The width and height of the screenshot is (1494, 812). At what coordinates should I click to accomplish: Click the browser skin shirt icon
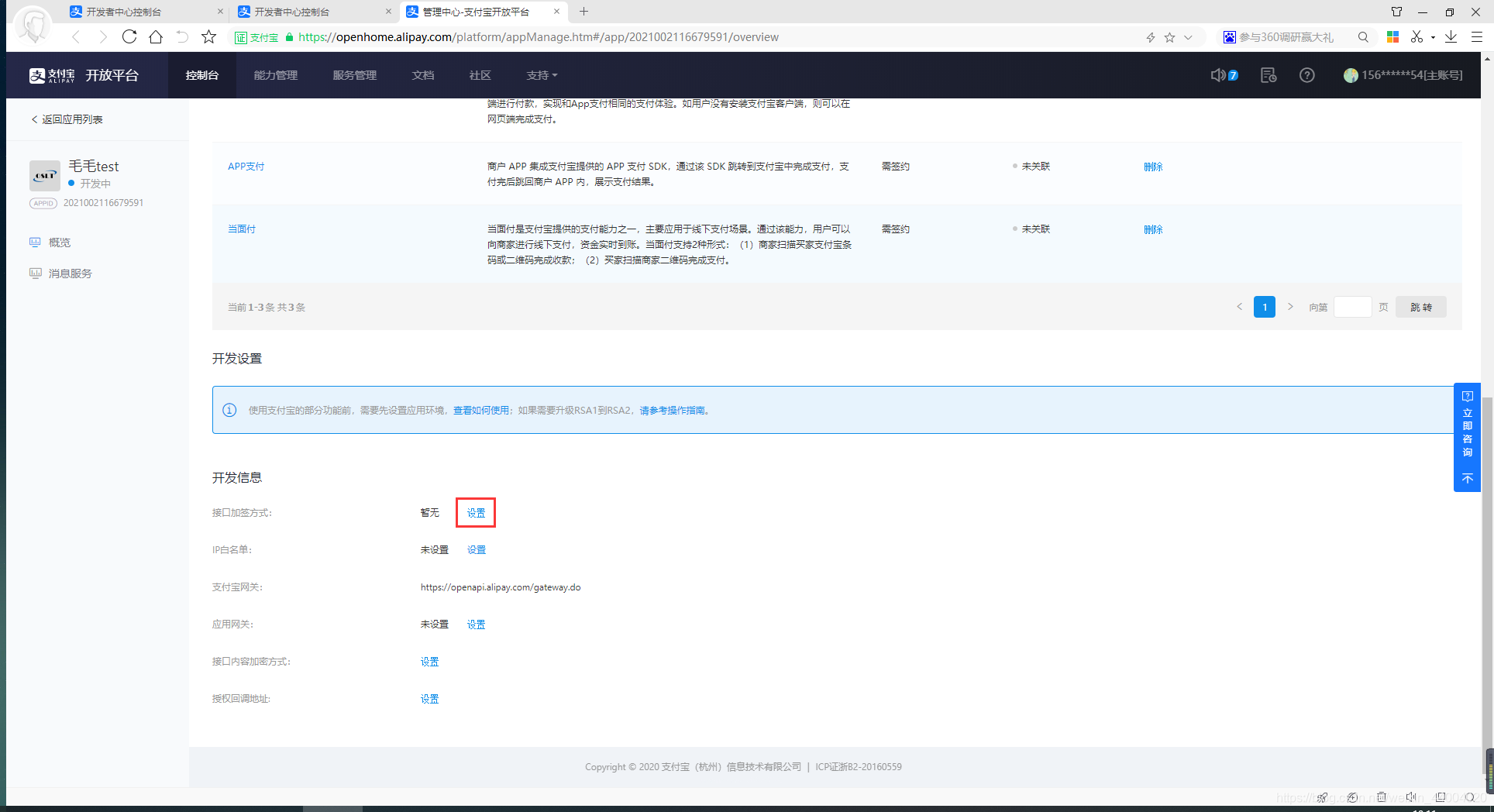coord(1396,12)
